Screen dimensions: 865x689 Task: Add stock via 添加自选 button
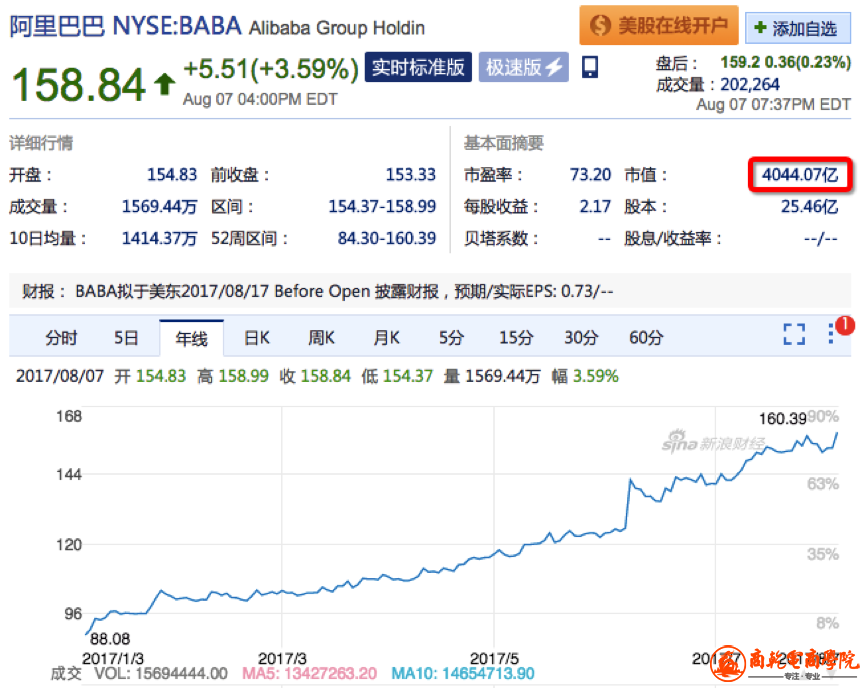coord(798,28)
